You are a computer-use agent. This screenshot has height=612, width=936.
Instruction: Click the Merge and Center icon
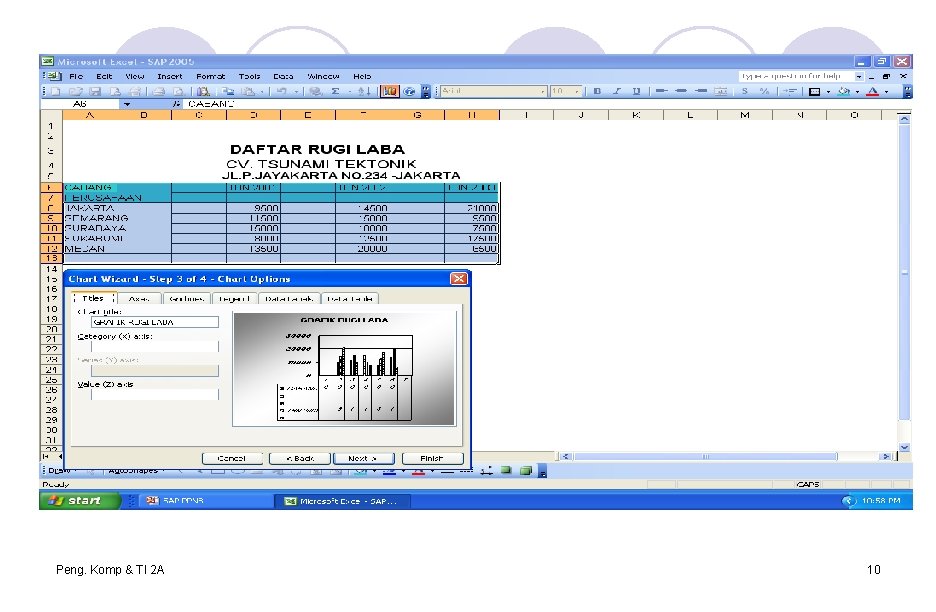721,91
